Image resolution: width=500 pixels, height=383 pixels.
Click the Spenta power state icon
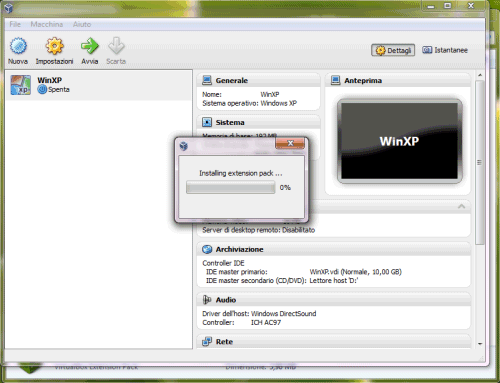coord(42,89)
